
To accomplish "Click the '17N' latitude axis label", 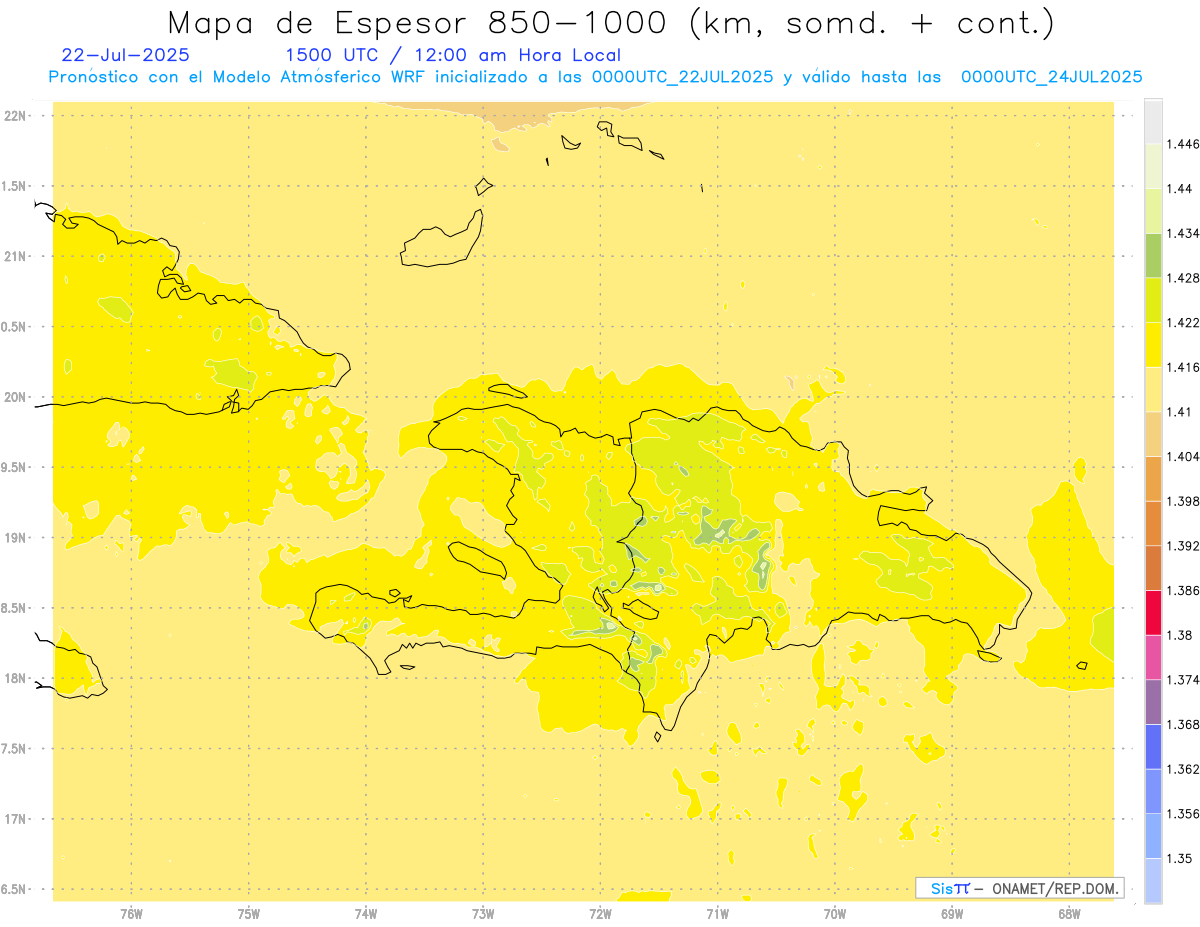I will [17, 820].
